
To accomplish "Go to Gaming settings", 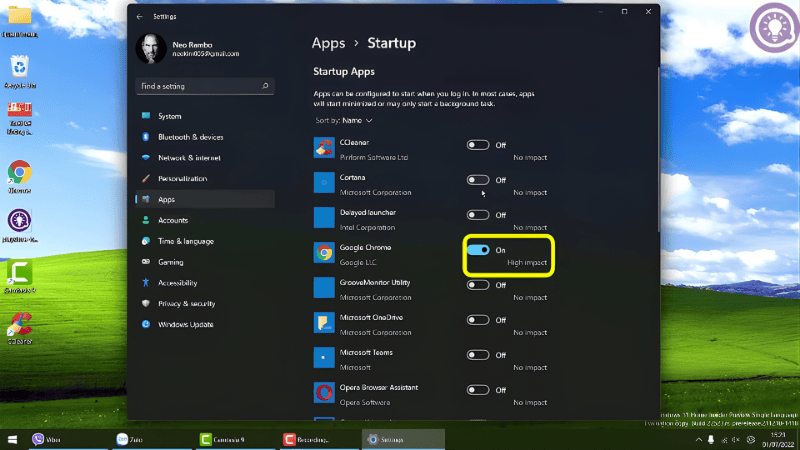I will click(205, 262).
